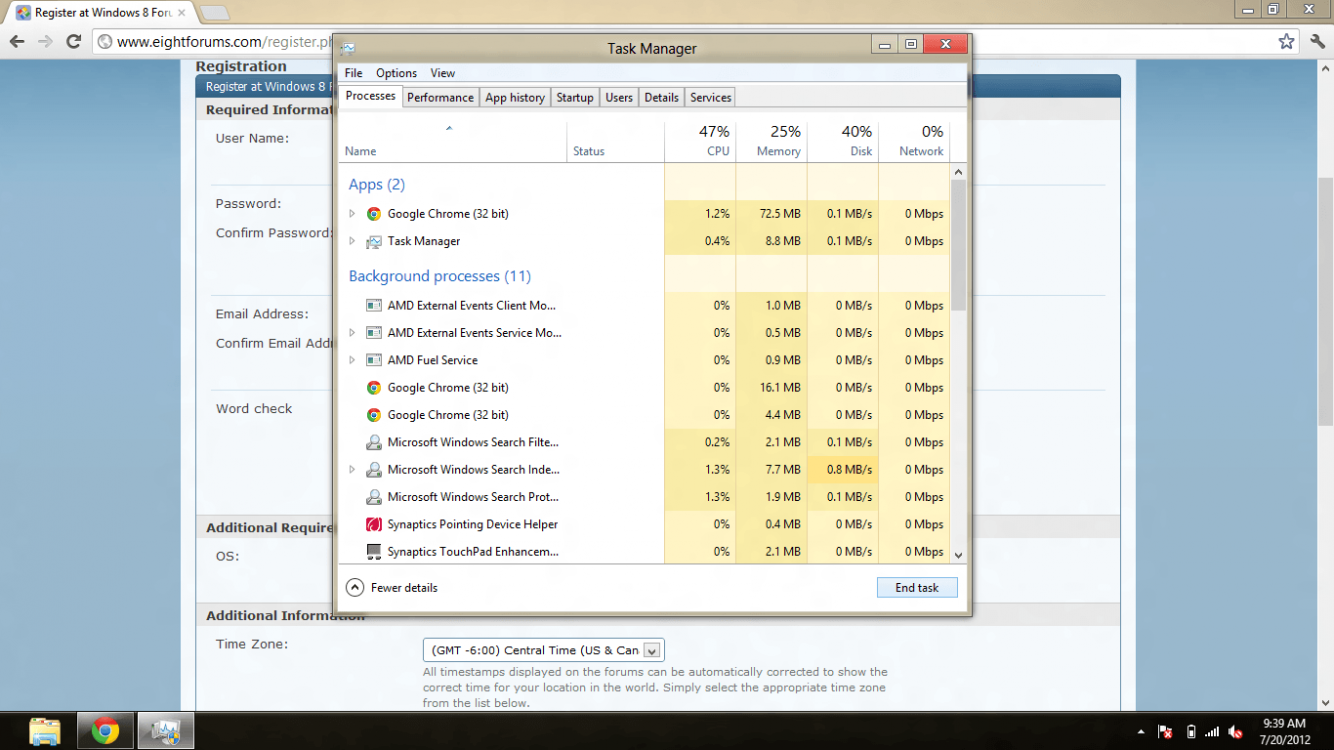Switch to the Details tab
The width and height of the screenshot is (1334, 750).
[661, 97]
